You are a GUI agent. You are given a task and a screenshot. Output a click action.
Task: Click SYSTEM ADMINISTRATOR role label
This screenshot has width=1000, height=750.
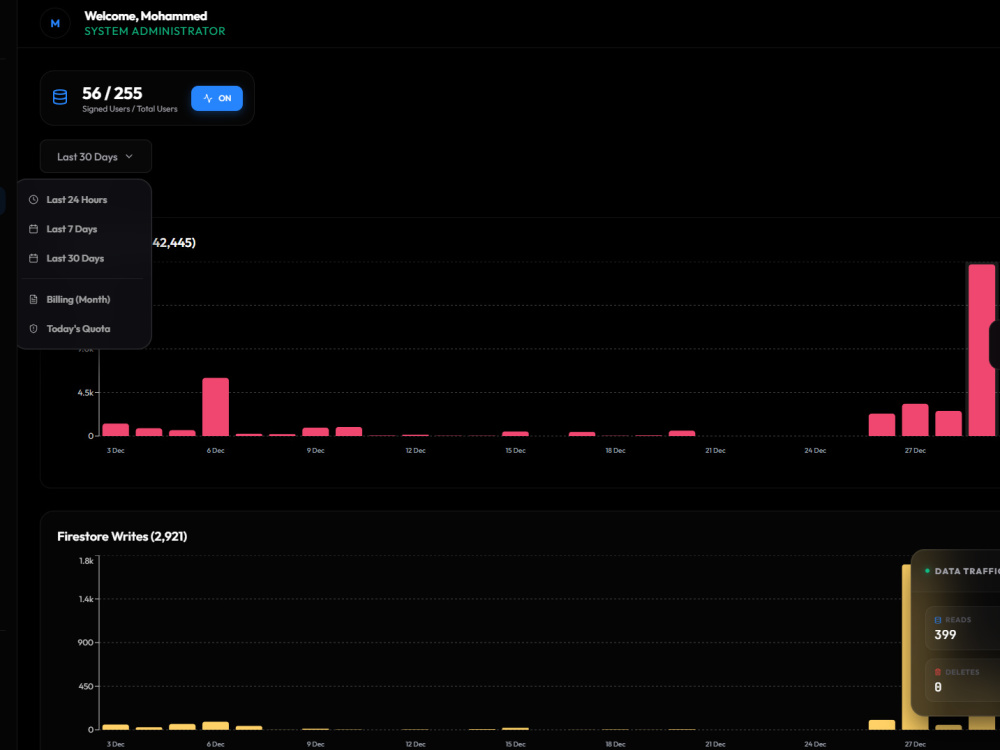pos(155,31)
